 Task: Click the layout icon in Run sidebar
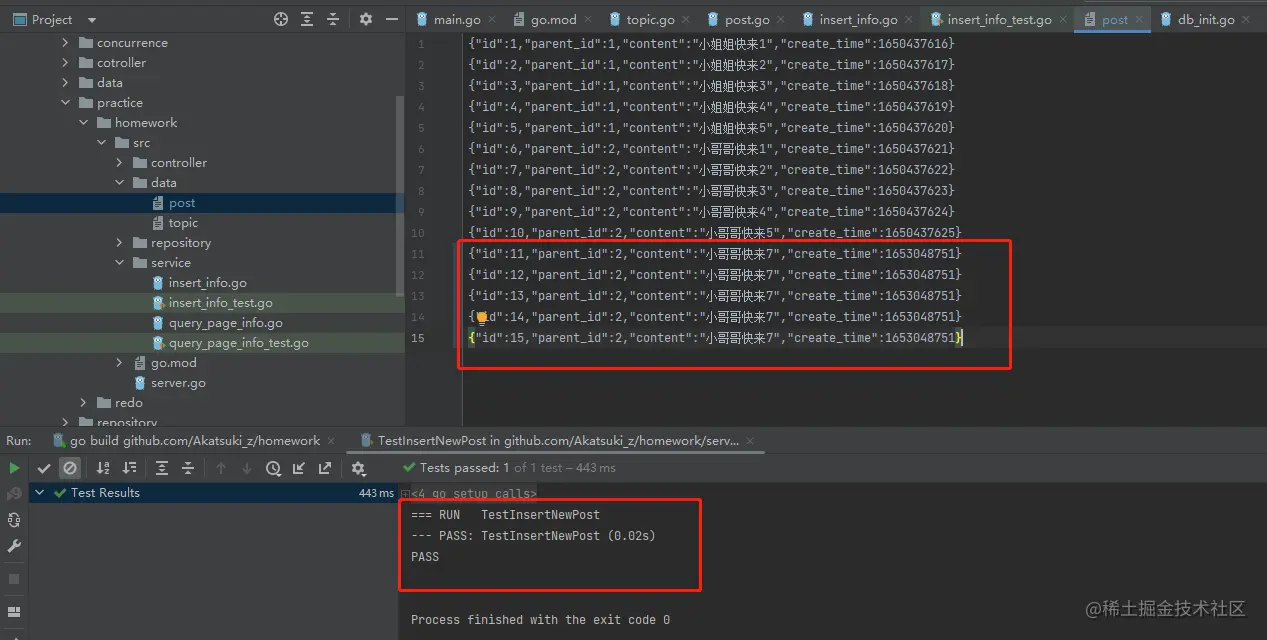(x=14, y=611)
